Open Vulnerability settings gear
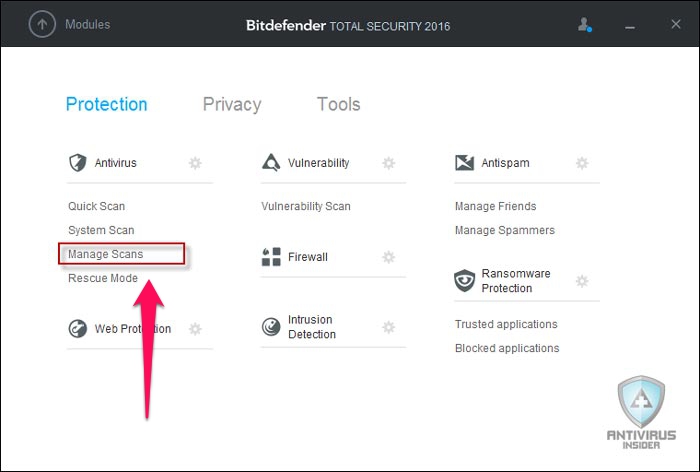The width and height of the screenshot is (700, 472). pyautogui.click(x=389, y=163)
